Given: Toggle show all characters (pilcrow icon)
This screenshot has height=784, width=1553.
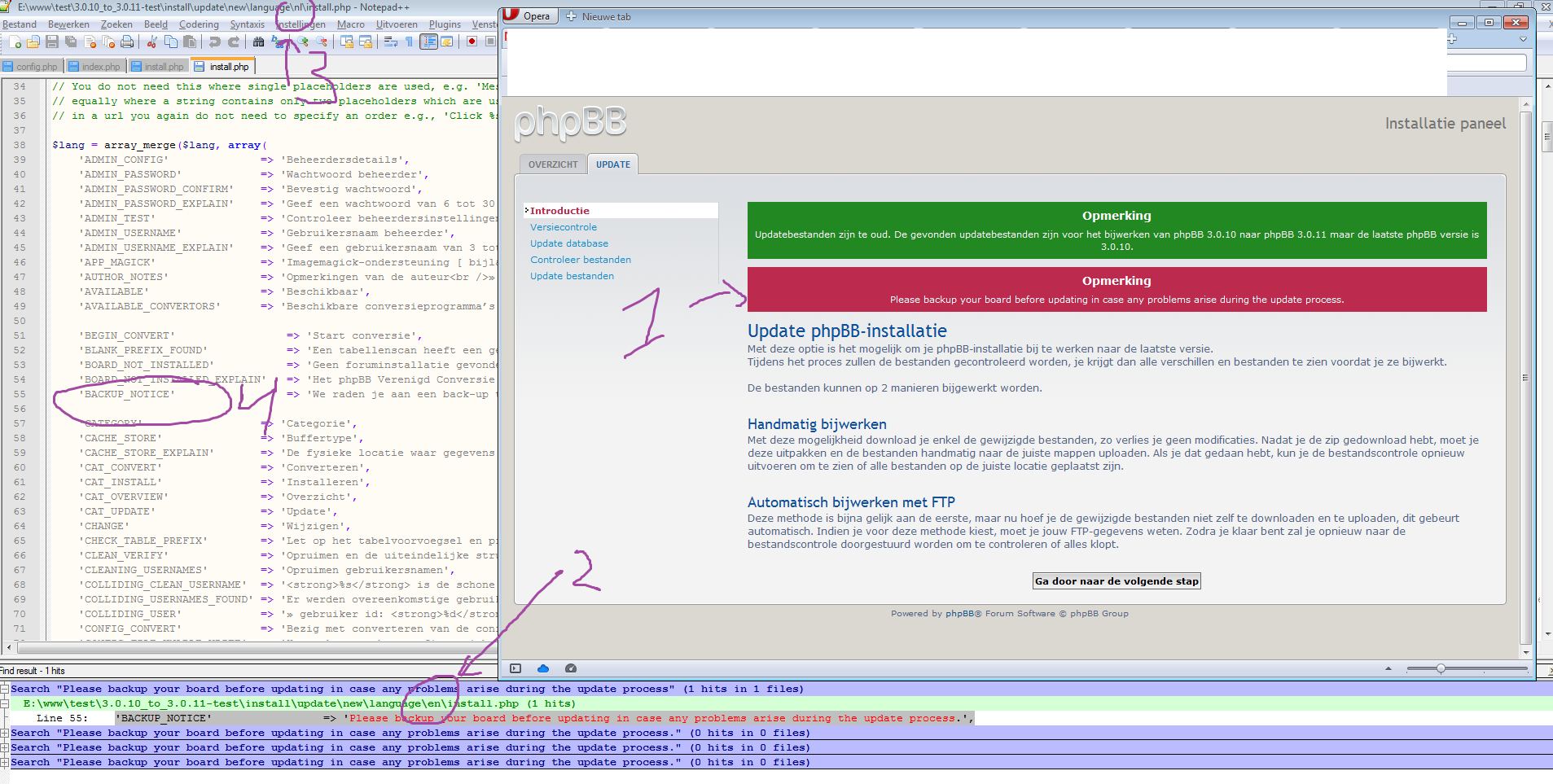Looking at the screenshot, I should (409, 42).
